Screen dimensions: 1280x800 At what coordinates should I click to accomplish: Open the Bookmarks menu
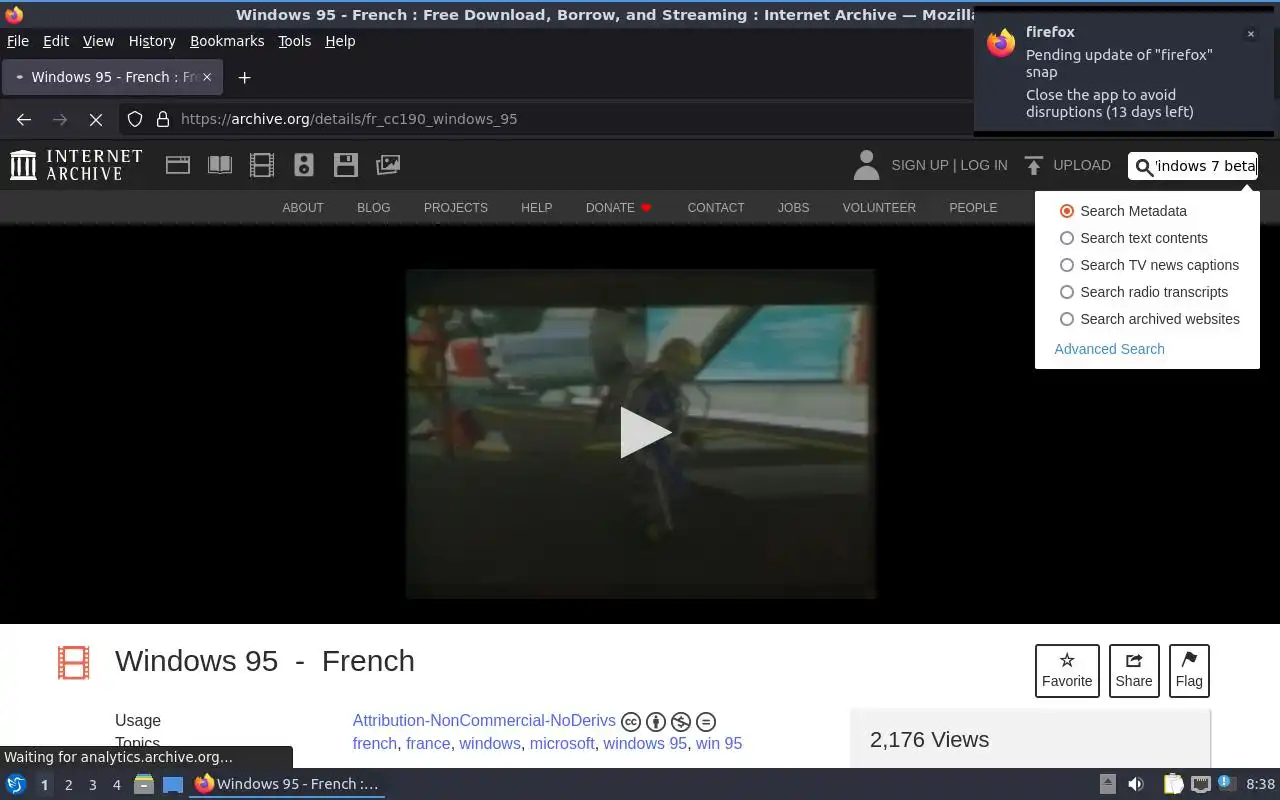click(227, 41)
